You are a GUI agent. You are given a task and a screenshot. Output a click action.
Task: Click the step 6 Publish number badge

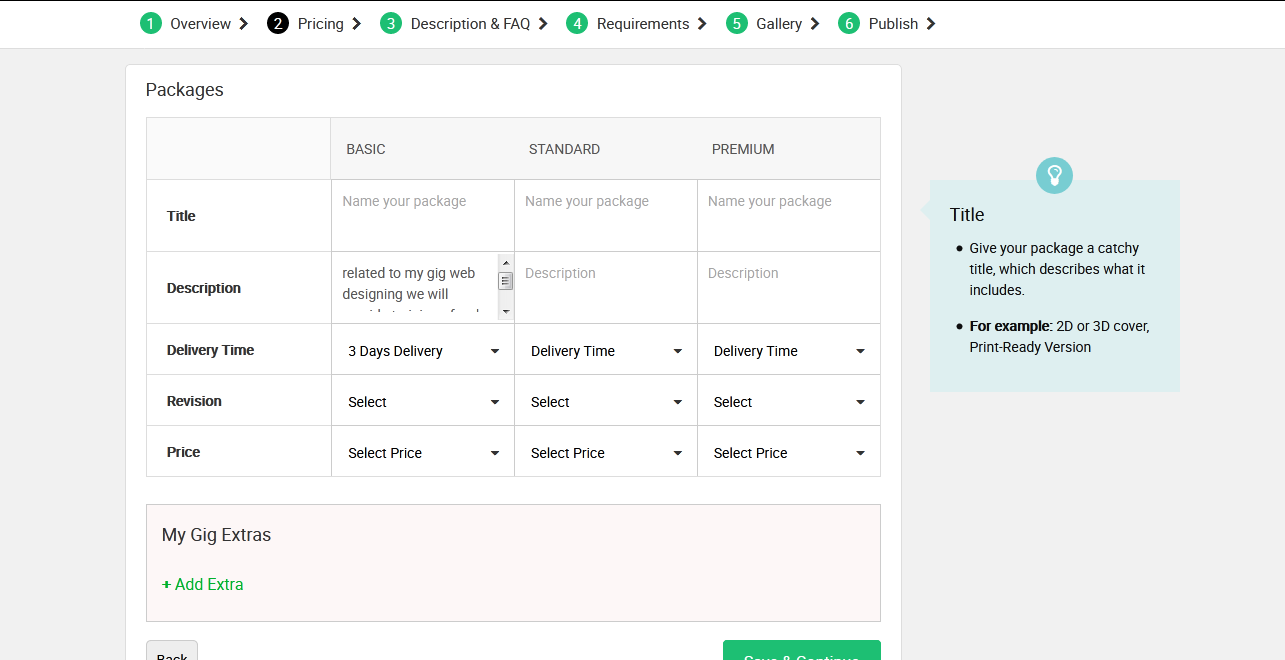tap(849, 23)
